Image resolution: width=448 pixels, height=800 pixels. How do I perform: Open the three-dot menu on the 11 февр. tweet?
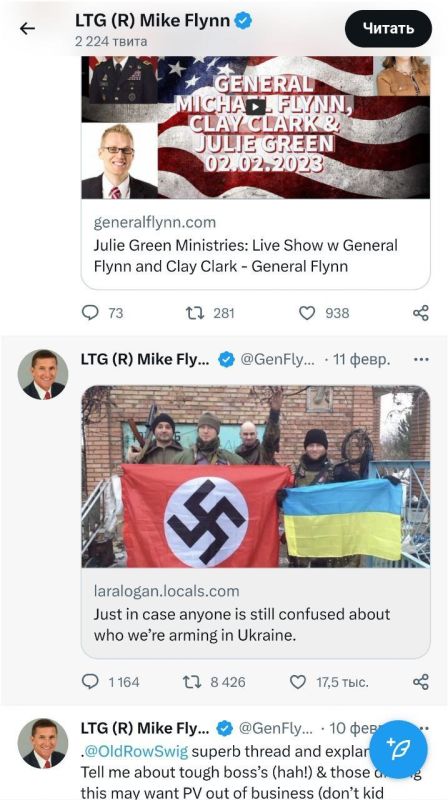pos(421,360)
